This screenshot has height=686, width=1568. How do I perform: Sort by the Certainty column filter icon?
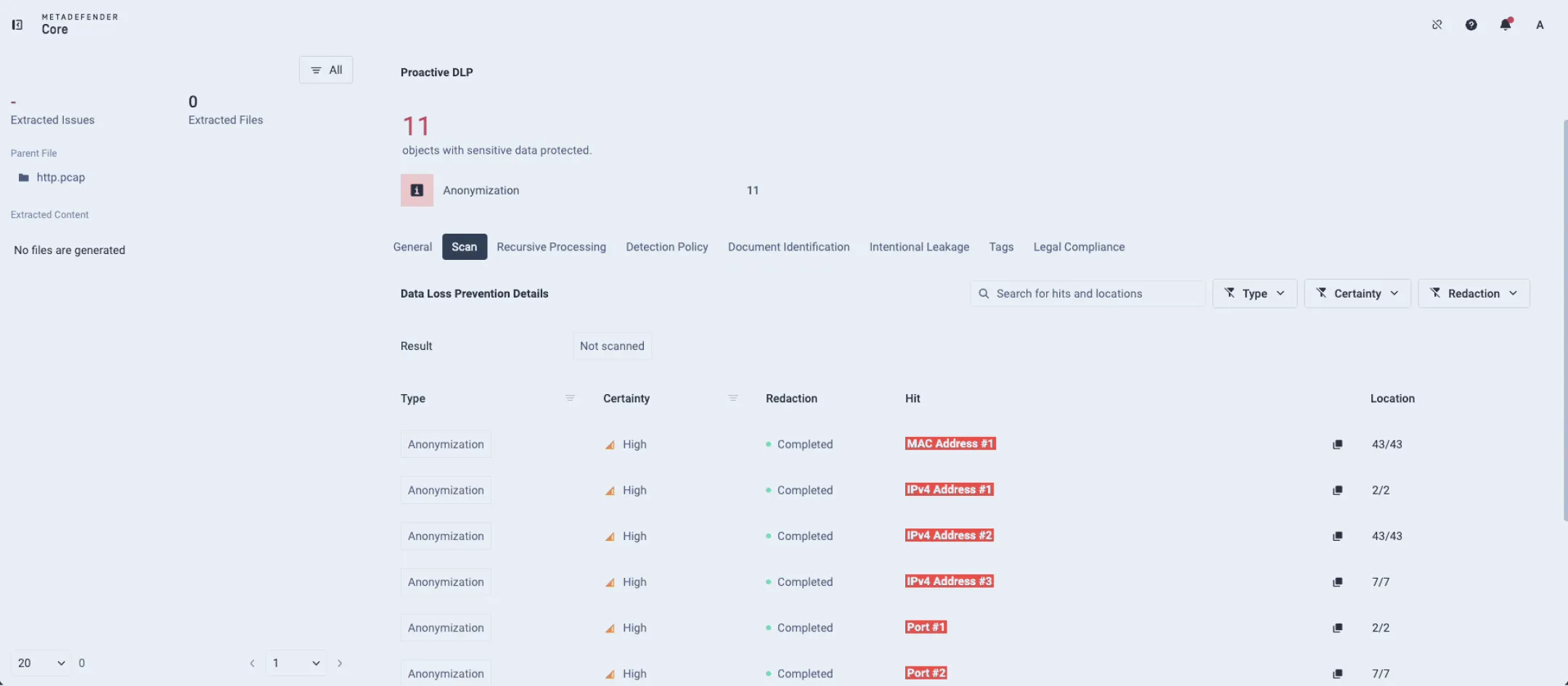point(733,398)
